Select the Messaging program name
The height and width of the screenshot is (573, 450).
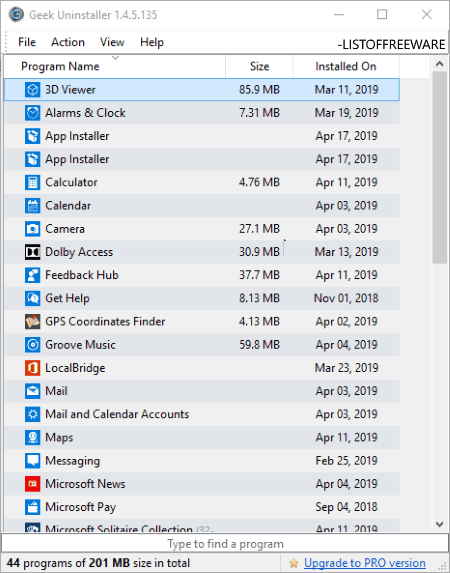(x=72, y=461)
